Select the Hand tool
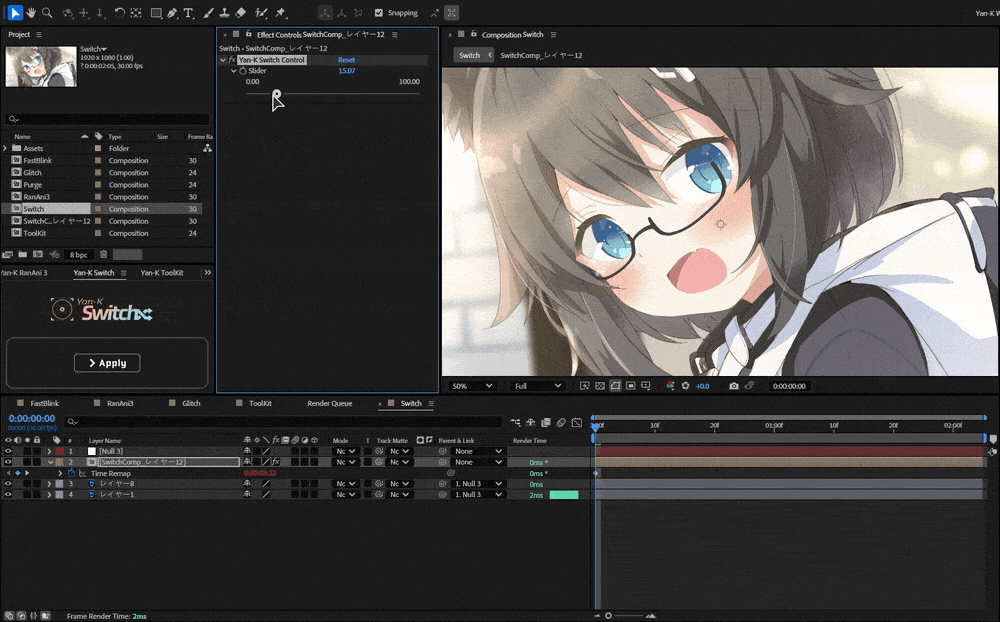This screenshot has height=622, width=1000. 31,12
